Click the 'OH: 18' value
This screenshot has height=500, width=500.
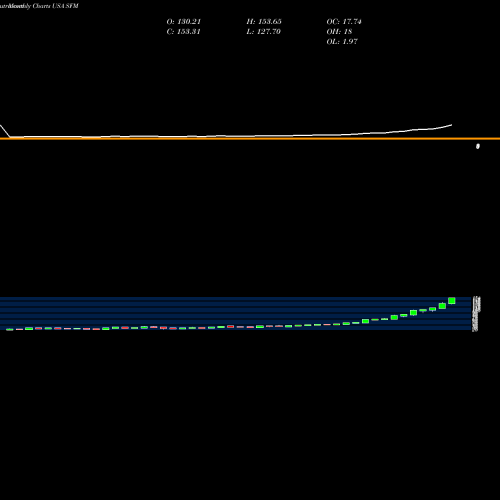click(339, 32)
